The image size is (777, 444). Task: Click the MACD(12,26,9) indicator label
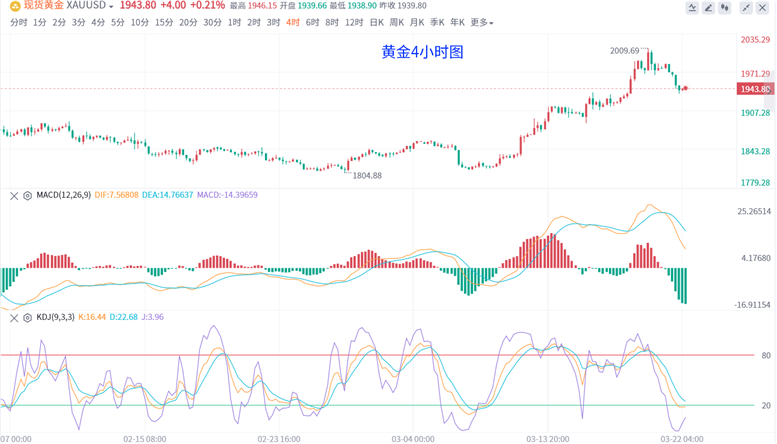(64, 195)
